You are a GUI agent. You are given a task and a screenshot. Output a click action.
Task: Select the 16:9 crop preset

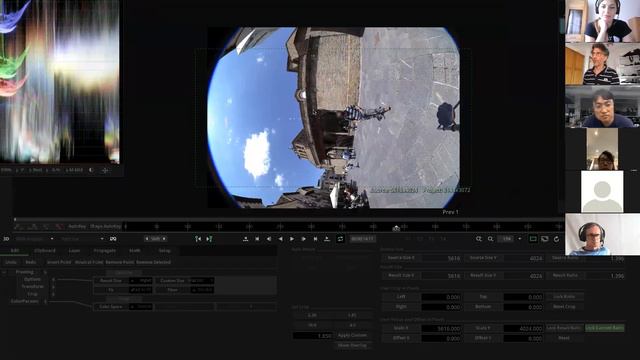pos(312,325)
